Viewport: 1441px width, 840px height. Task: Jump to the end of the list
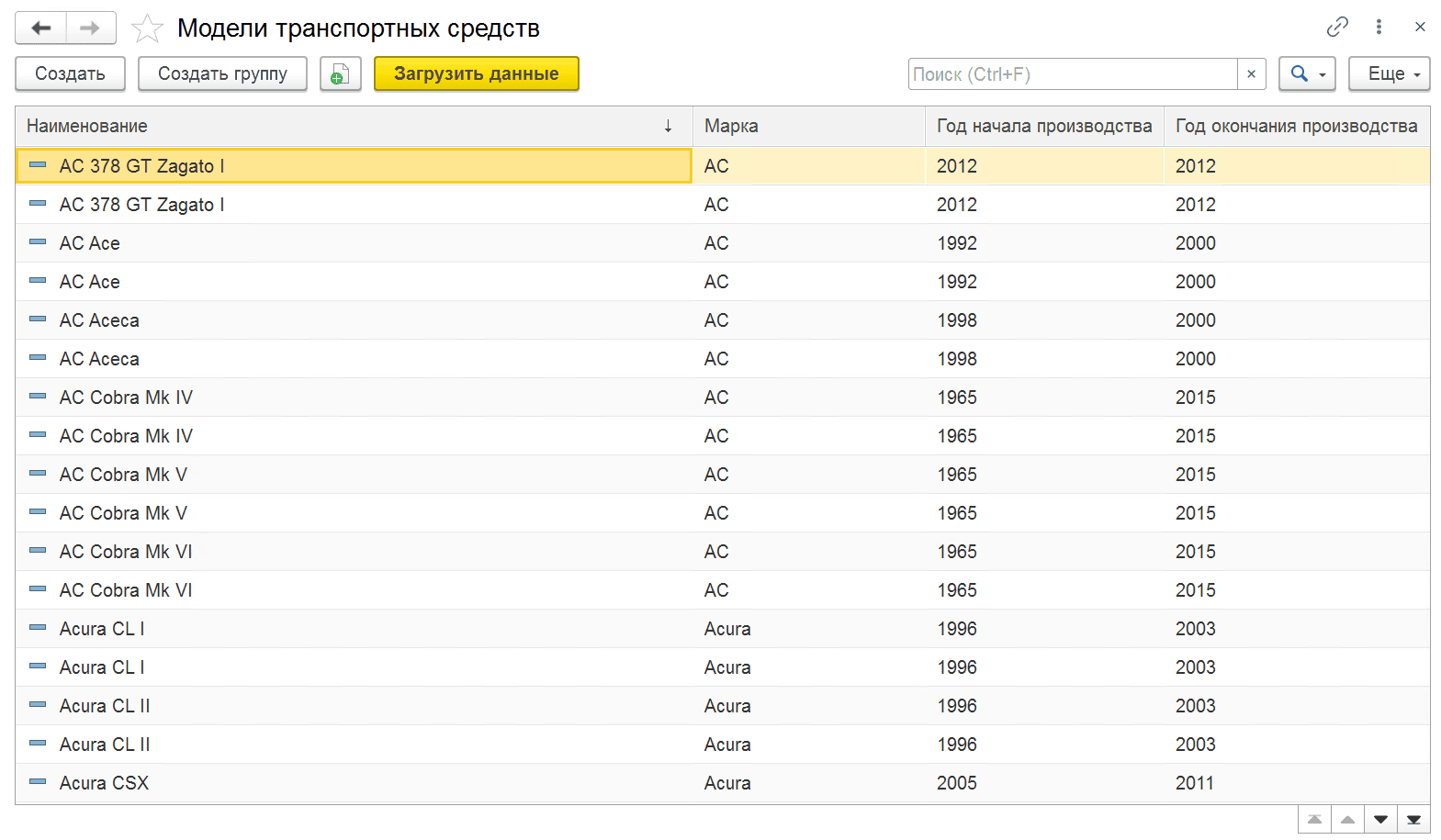click(x=1413, y=820)
